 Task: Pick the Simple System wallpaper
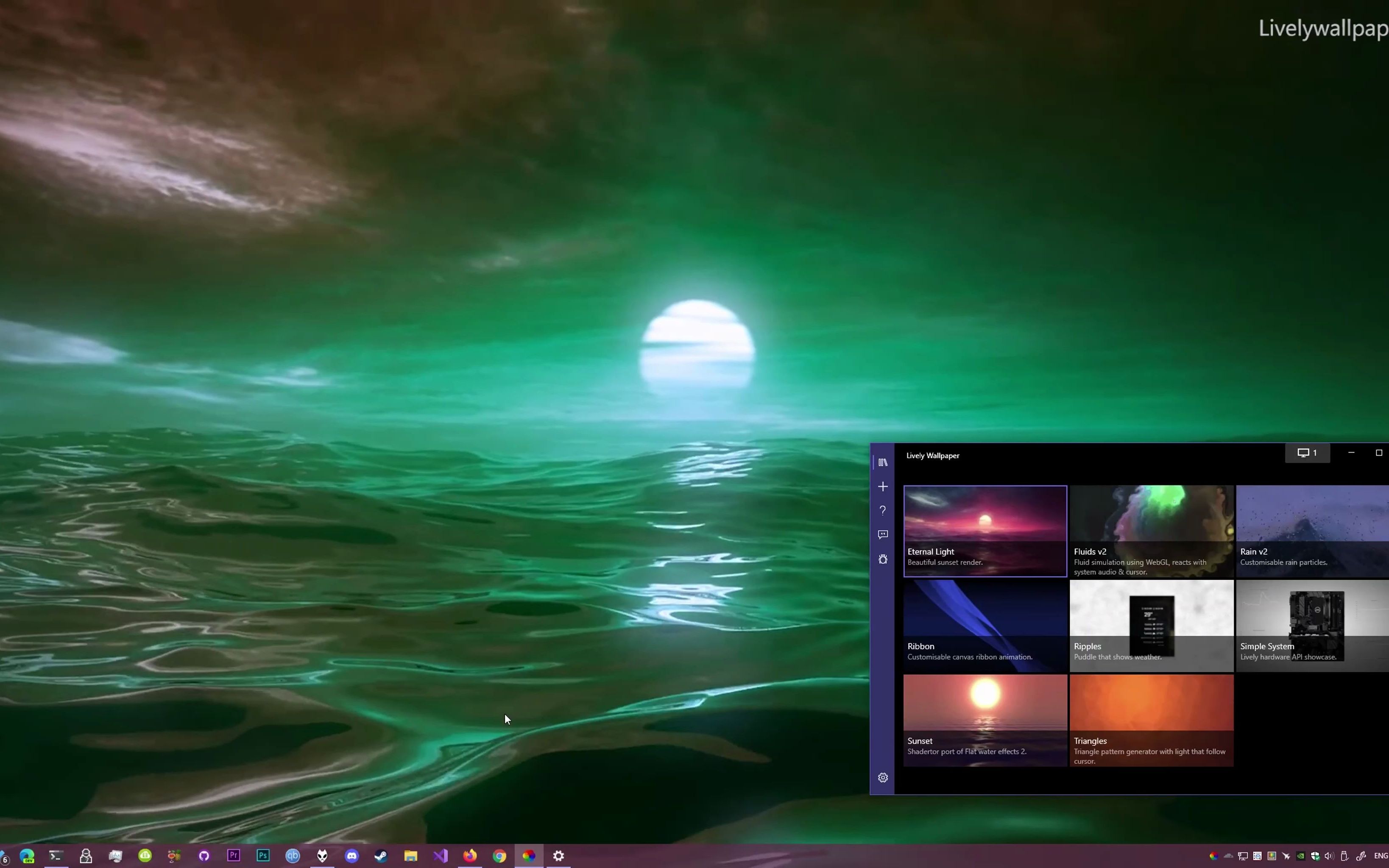click(1312, 625)
